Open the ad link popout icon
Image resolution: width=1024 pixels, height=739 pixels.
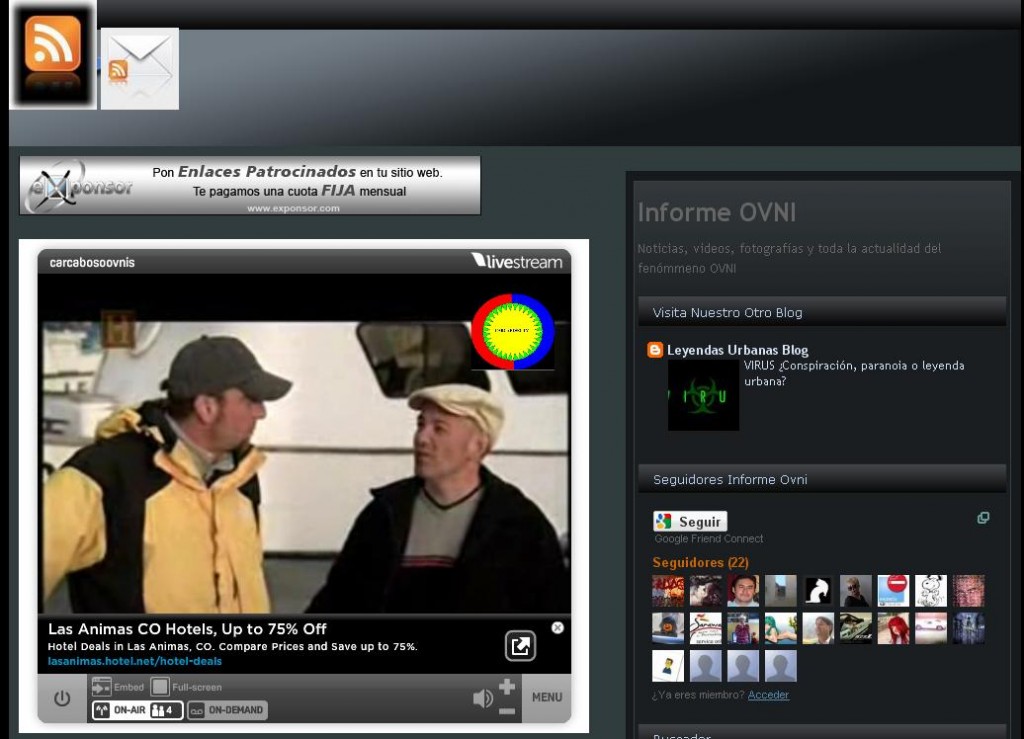point(520,646)
